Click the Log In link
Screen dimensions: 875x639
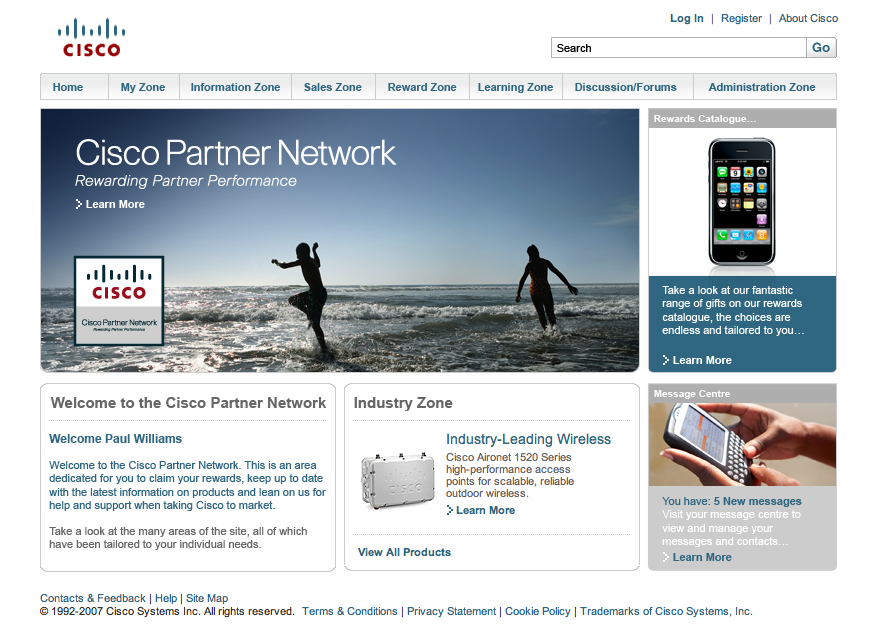pyautogui.click(x=686, y=18)
